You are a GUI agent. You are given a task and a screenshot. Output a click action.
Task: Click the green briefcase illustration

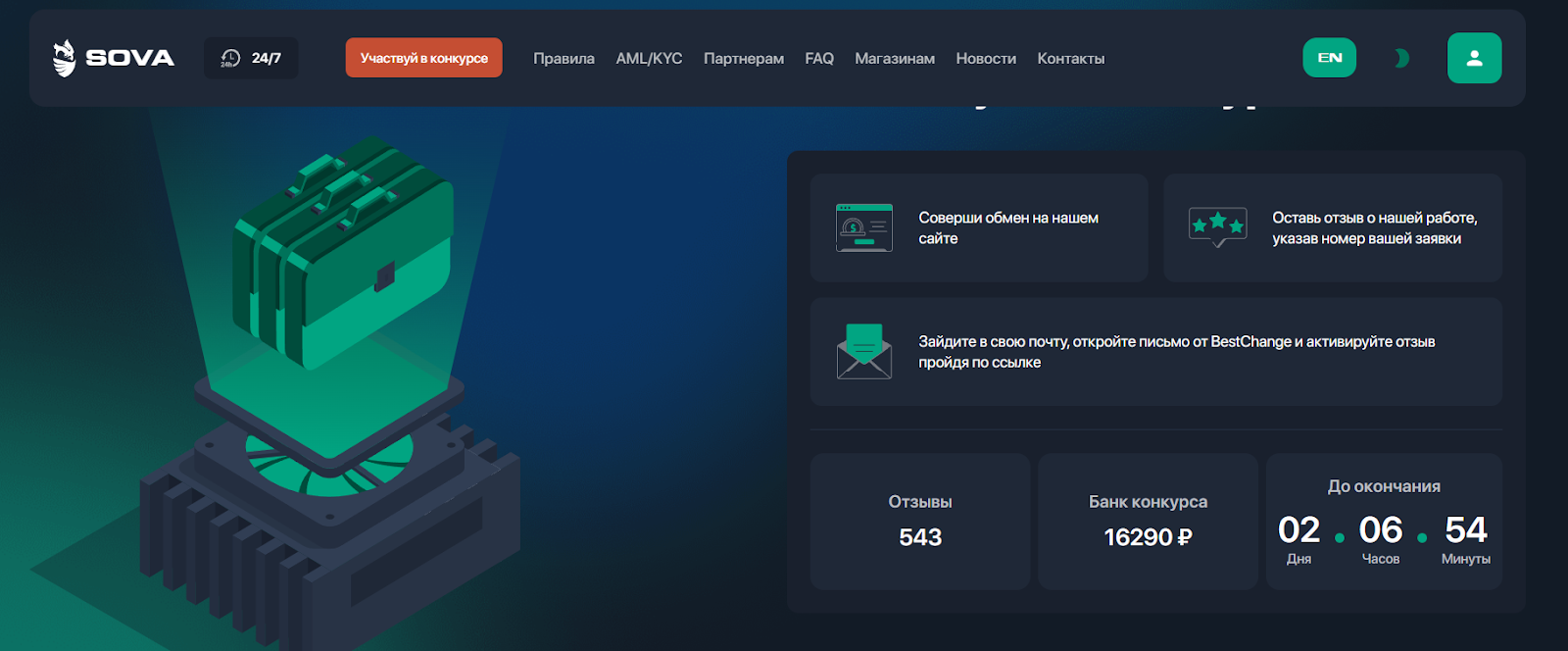[342, 255]
